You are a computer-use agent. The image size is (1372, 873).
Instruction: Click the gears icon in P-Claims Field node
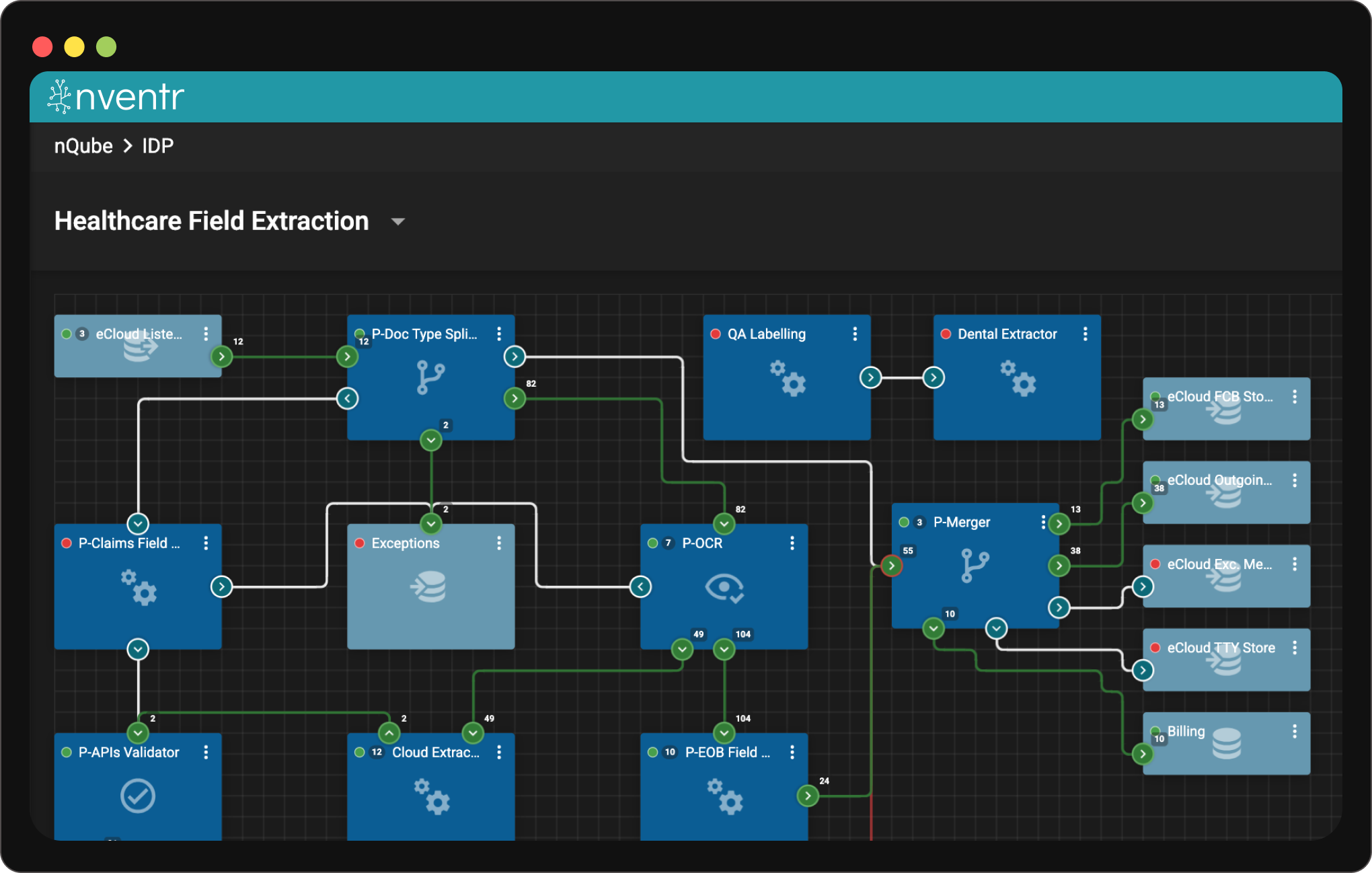[139, 587]
